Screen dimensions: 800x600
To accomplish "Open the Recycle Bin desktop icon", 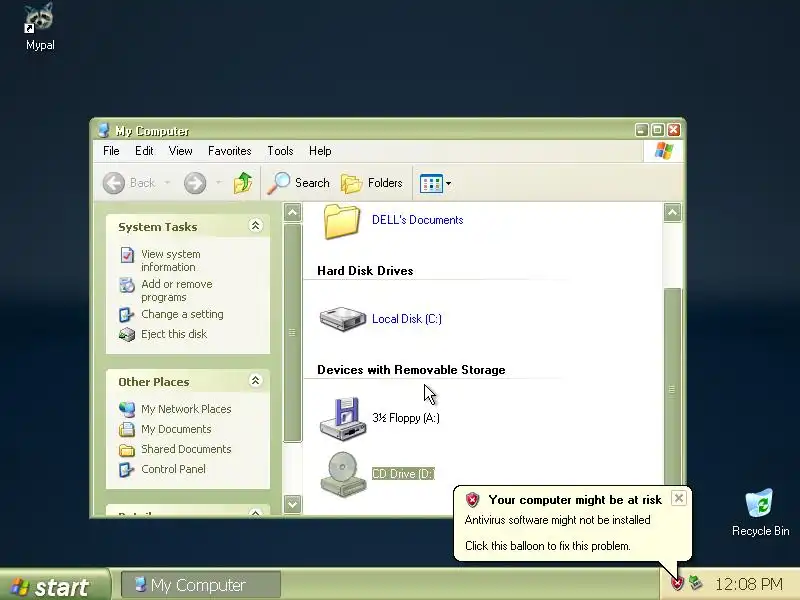I will click(760, 512).
